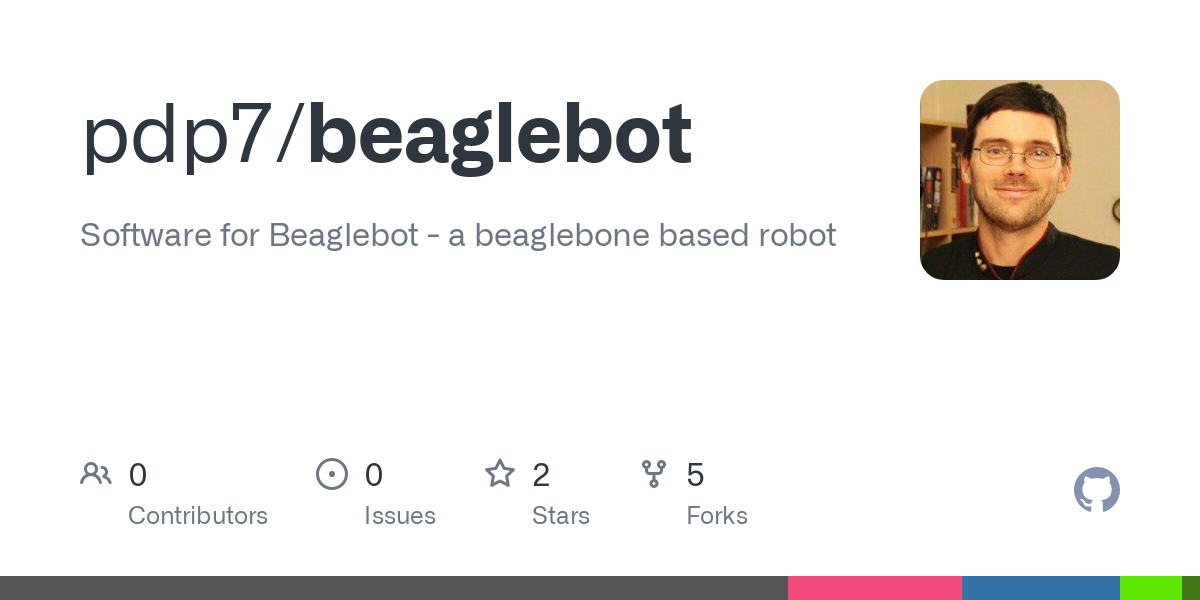Open the GitHub Octocat logo
This screenshot has height=600, width=1200.
pyautogui.click(x=1096, y=490)
